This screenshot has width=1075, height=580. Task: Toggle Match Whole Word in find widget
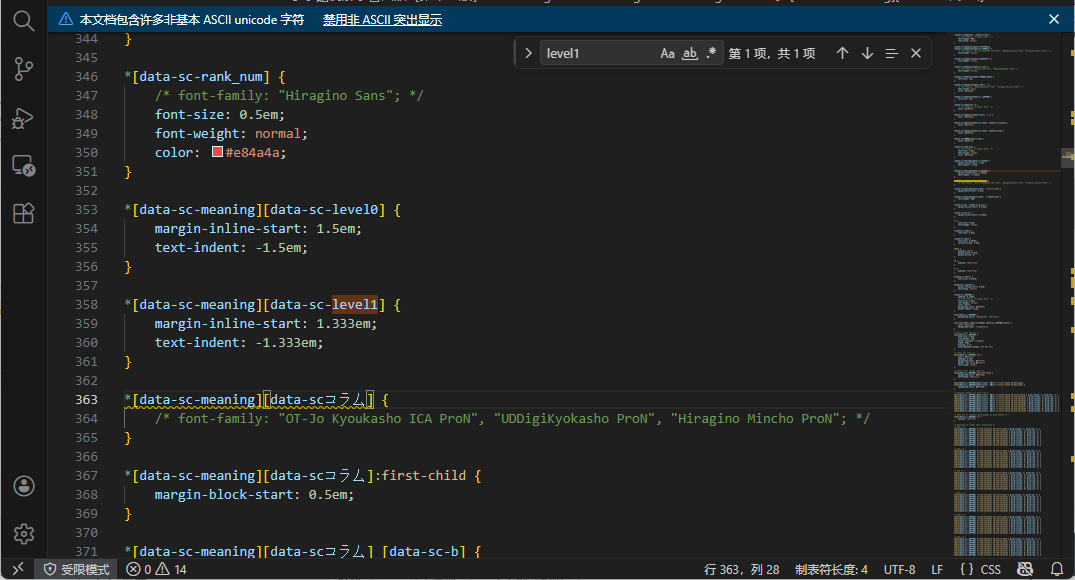pyautogui.click(x=689, y=53)
